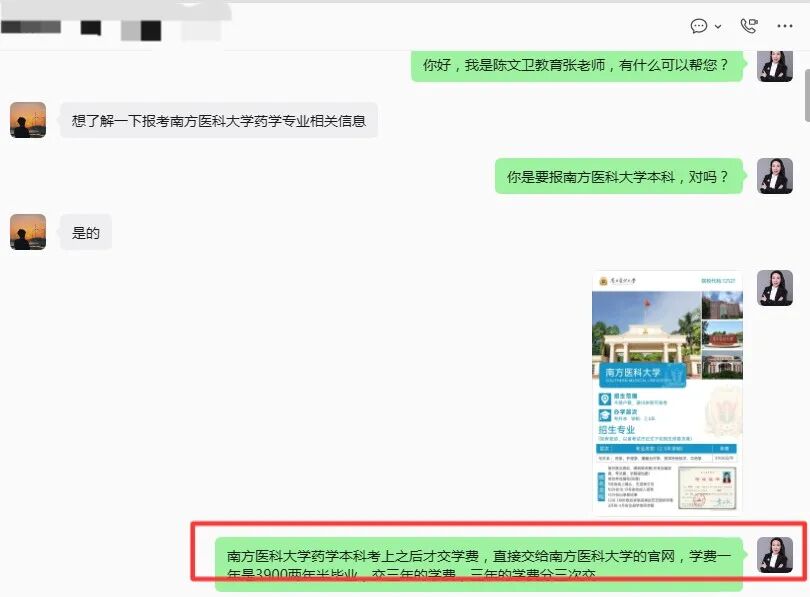Expand the dropdown arrow beside chat icon

pos(718,26)
